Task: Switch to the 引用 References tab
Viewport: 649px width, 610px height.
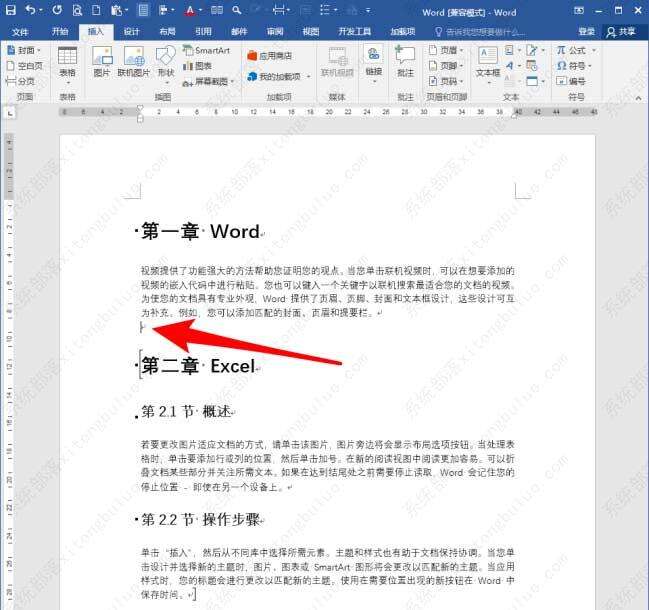Action: click(x=203, y=32)
